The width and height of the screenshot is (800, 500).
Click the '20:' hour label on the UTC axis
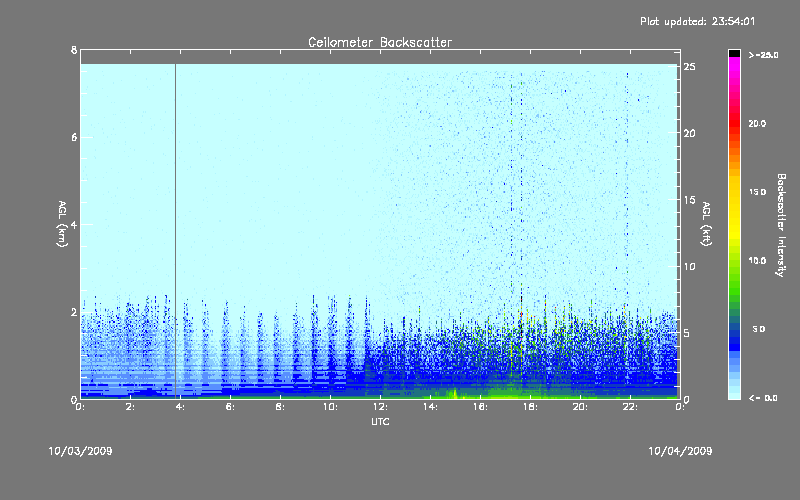click(x=580, y=407)
